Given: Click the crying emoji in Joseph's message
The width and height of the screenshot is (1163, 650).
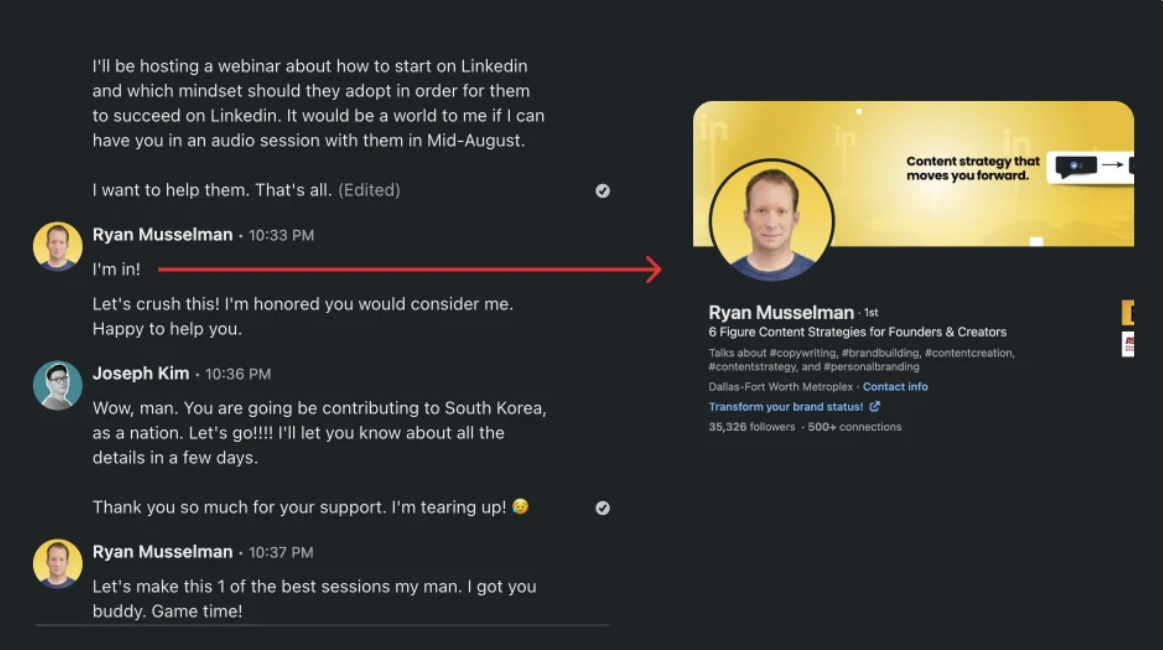Looking at the screenshot, I should point(520,507).
